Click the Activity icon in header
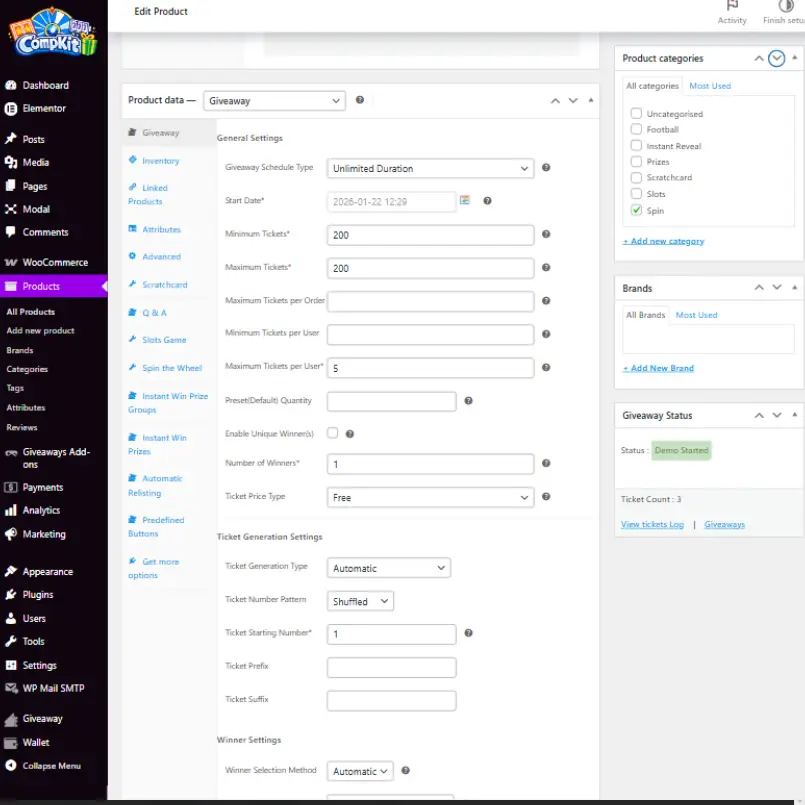Screen dimensions: 805x805 pos(732,8)
